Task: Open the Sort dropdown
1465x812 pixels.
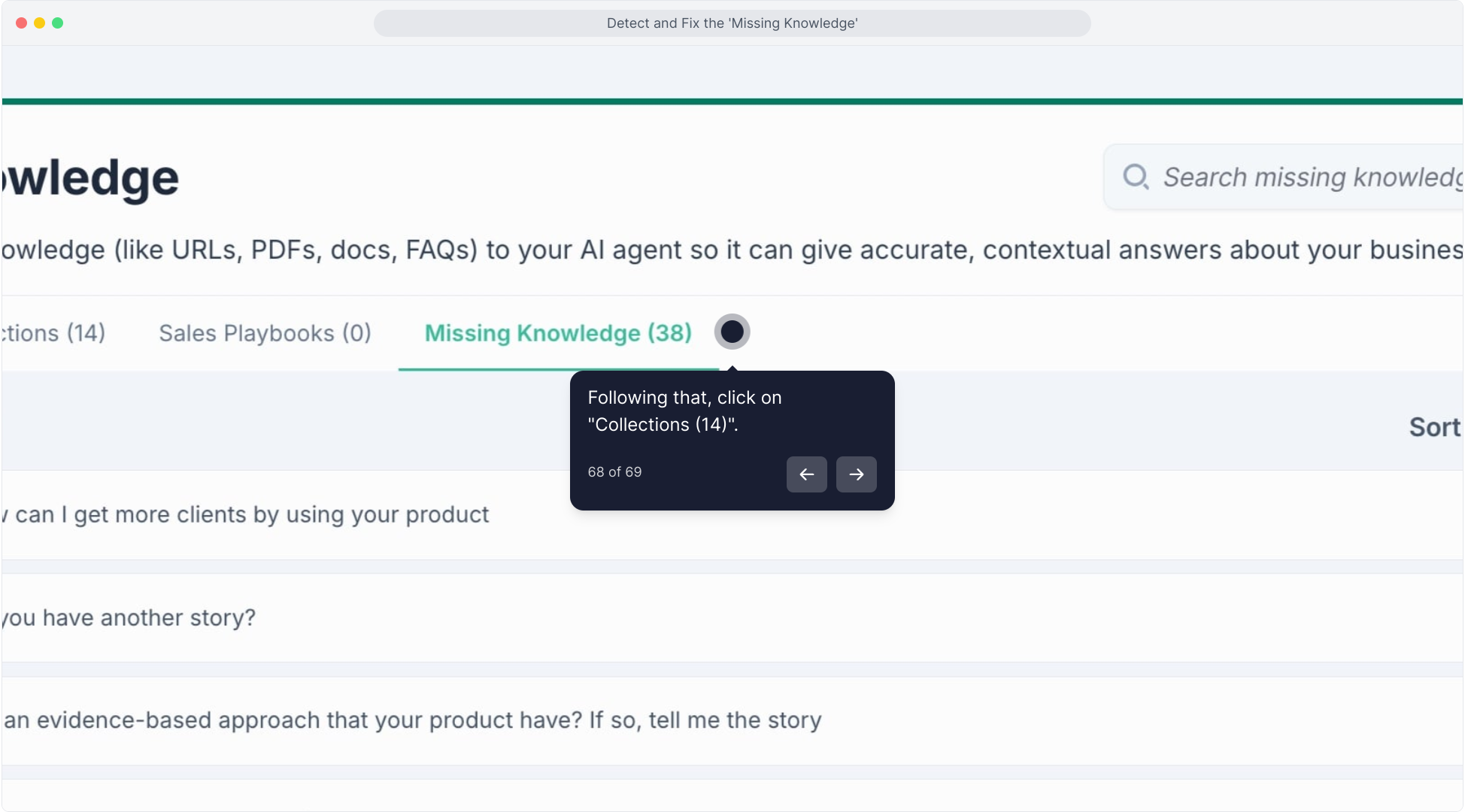Action: [x=1433, y=427]
